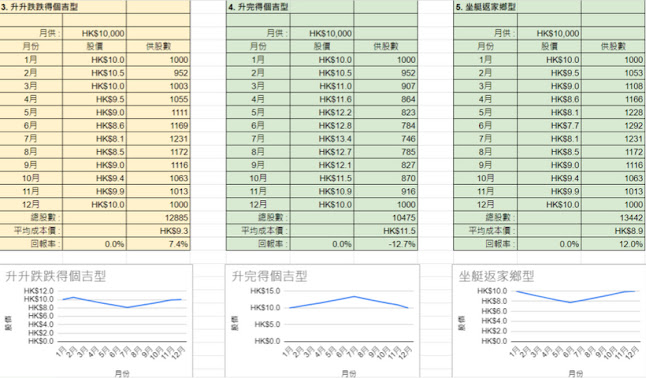Click average cost cell HK$8.9

tap(613, 231)
